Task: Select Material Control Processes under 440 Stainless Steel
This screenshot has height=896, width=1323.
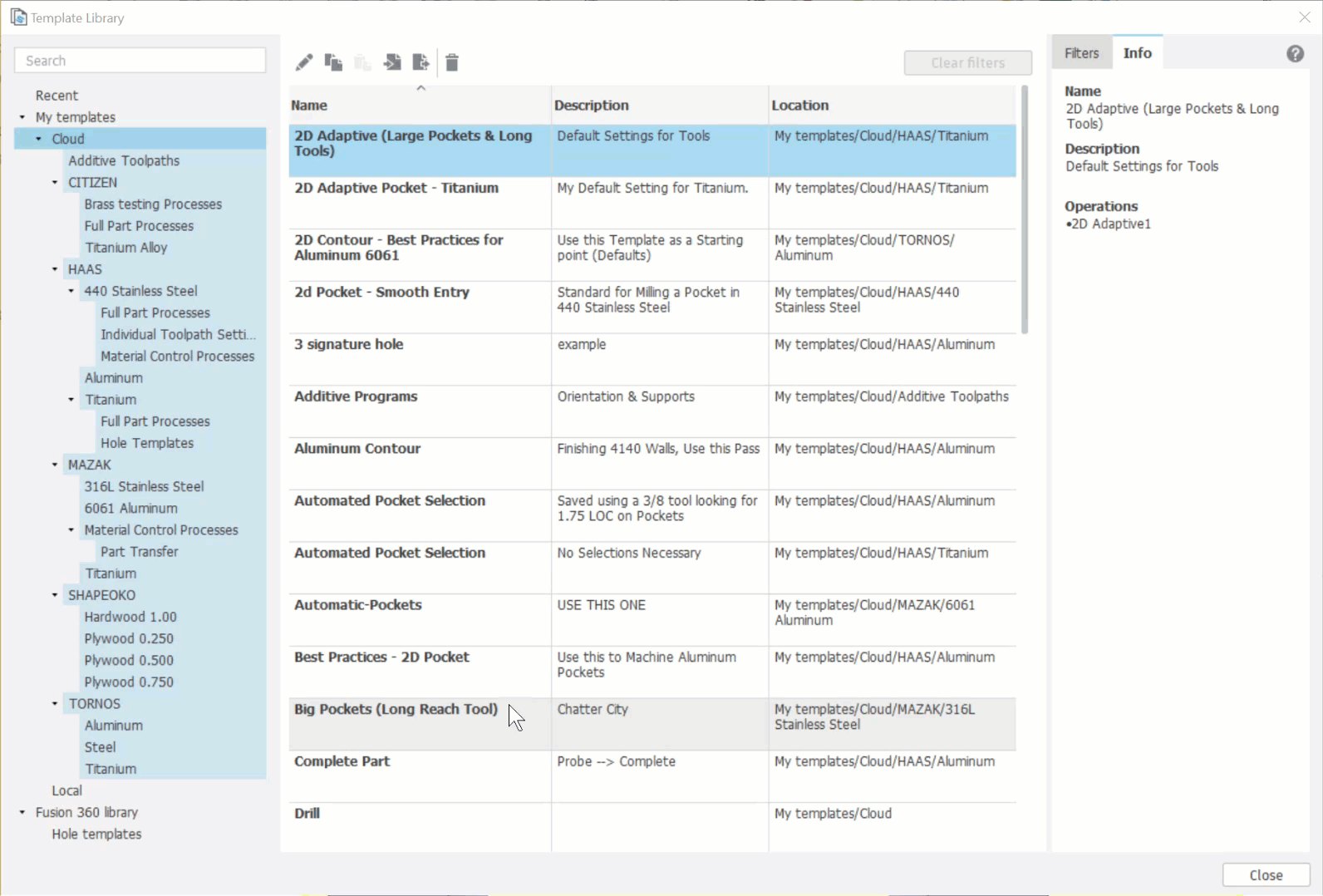Action: click(177, 356)
